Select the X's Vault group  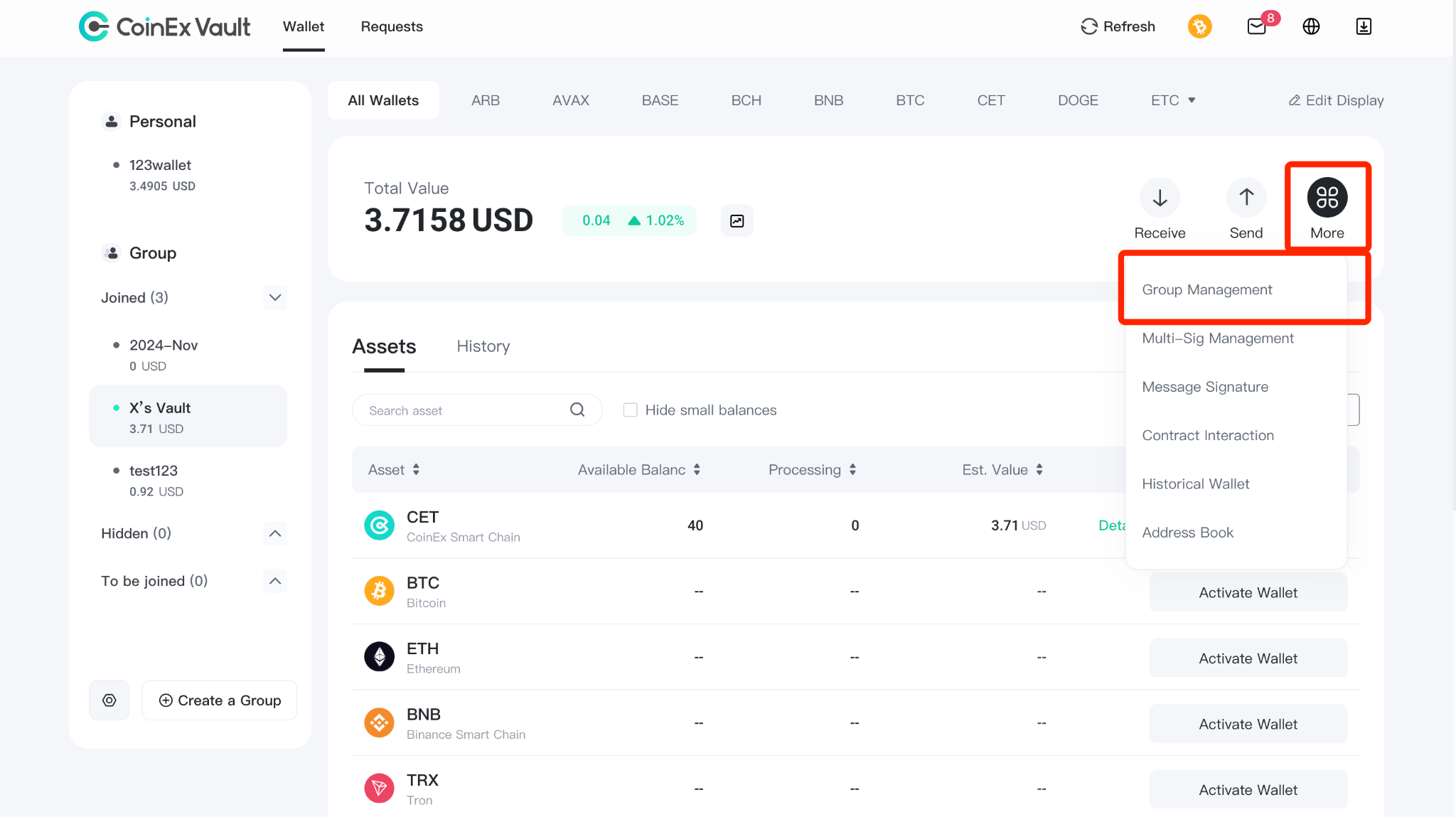[188, 417]
